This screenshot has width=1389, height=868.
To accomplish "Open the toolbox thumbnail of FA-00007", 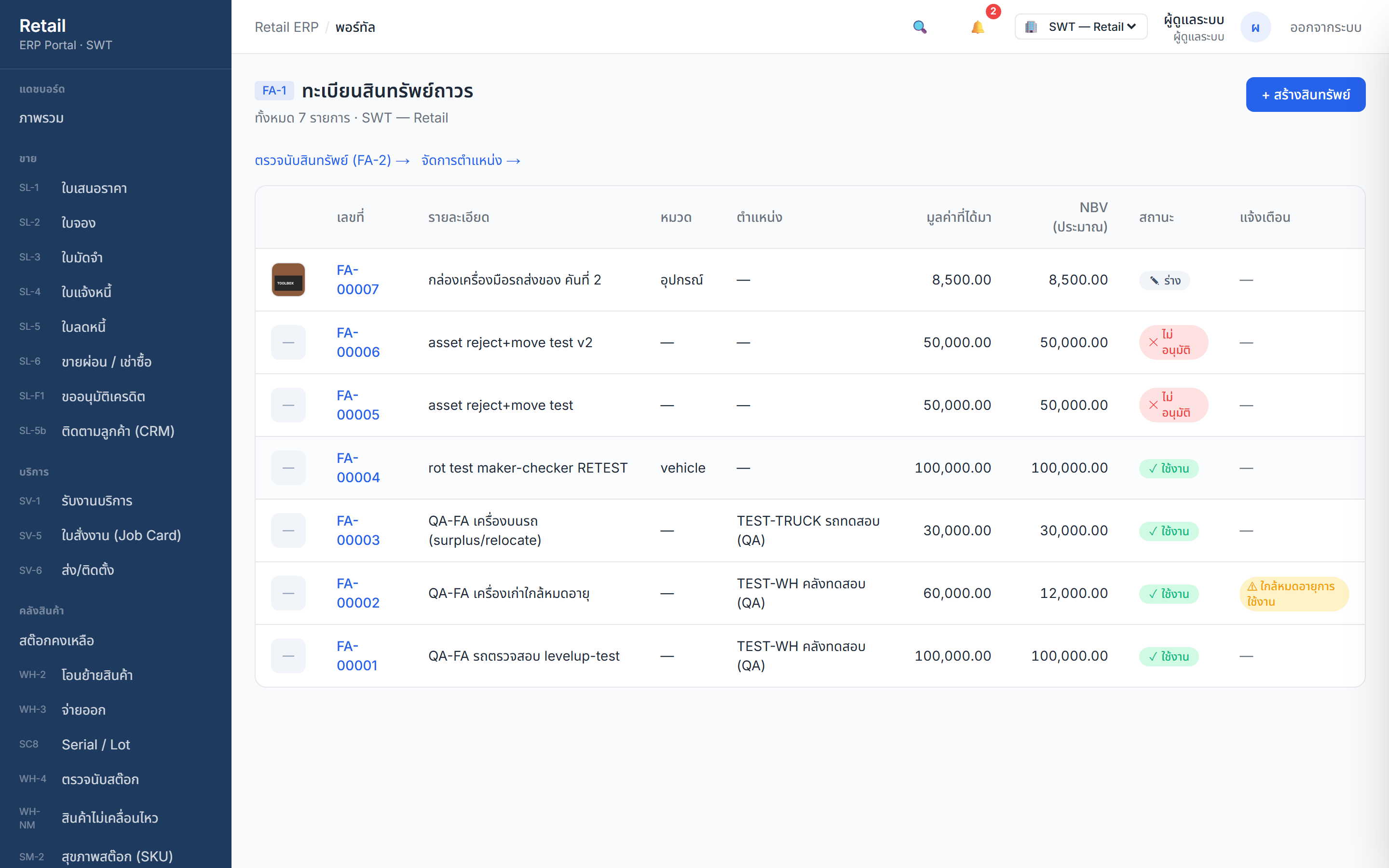I will [288, 280].
